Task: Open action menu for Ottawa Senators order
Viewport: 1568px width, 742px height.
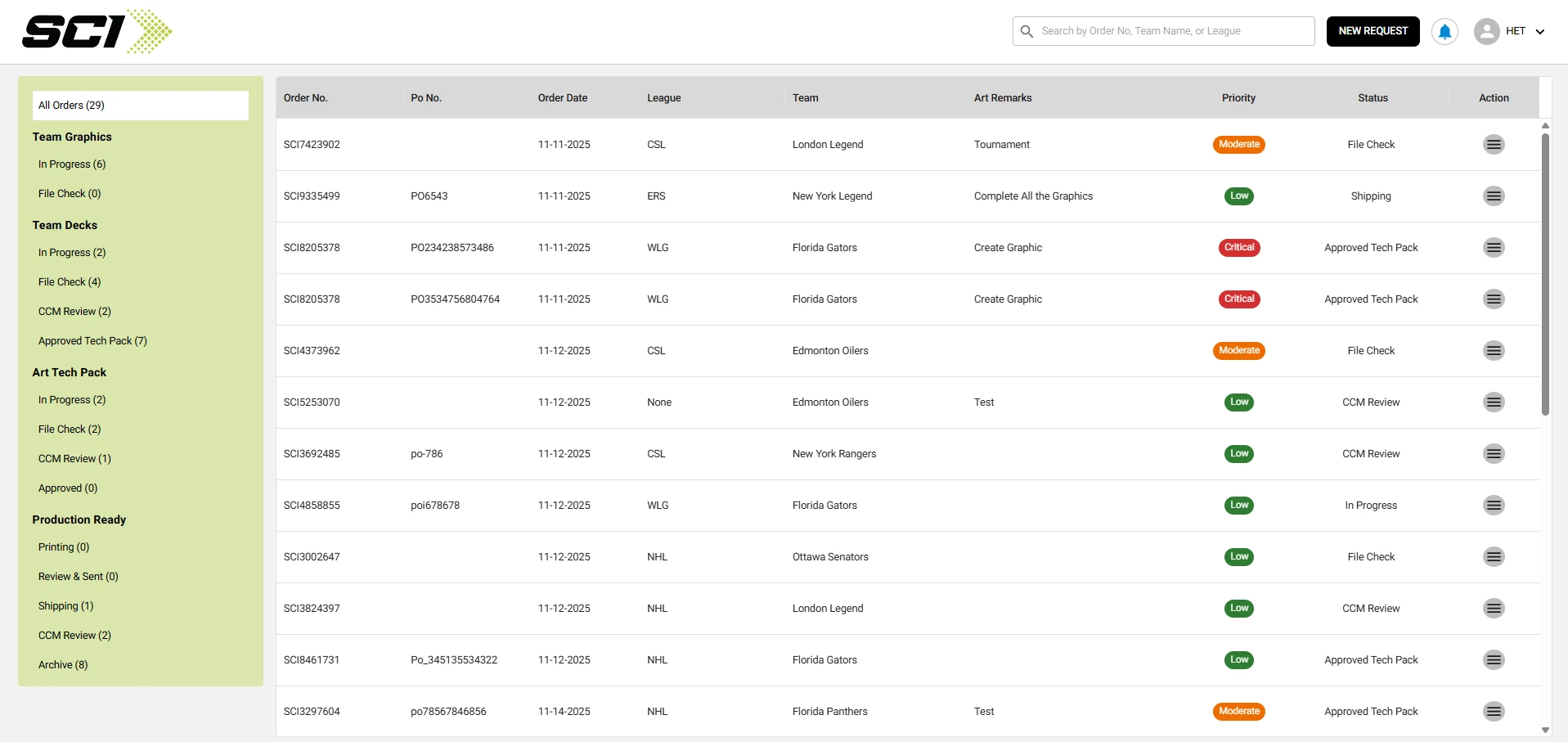Action: point(1494,557)
